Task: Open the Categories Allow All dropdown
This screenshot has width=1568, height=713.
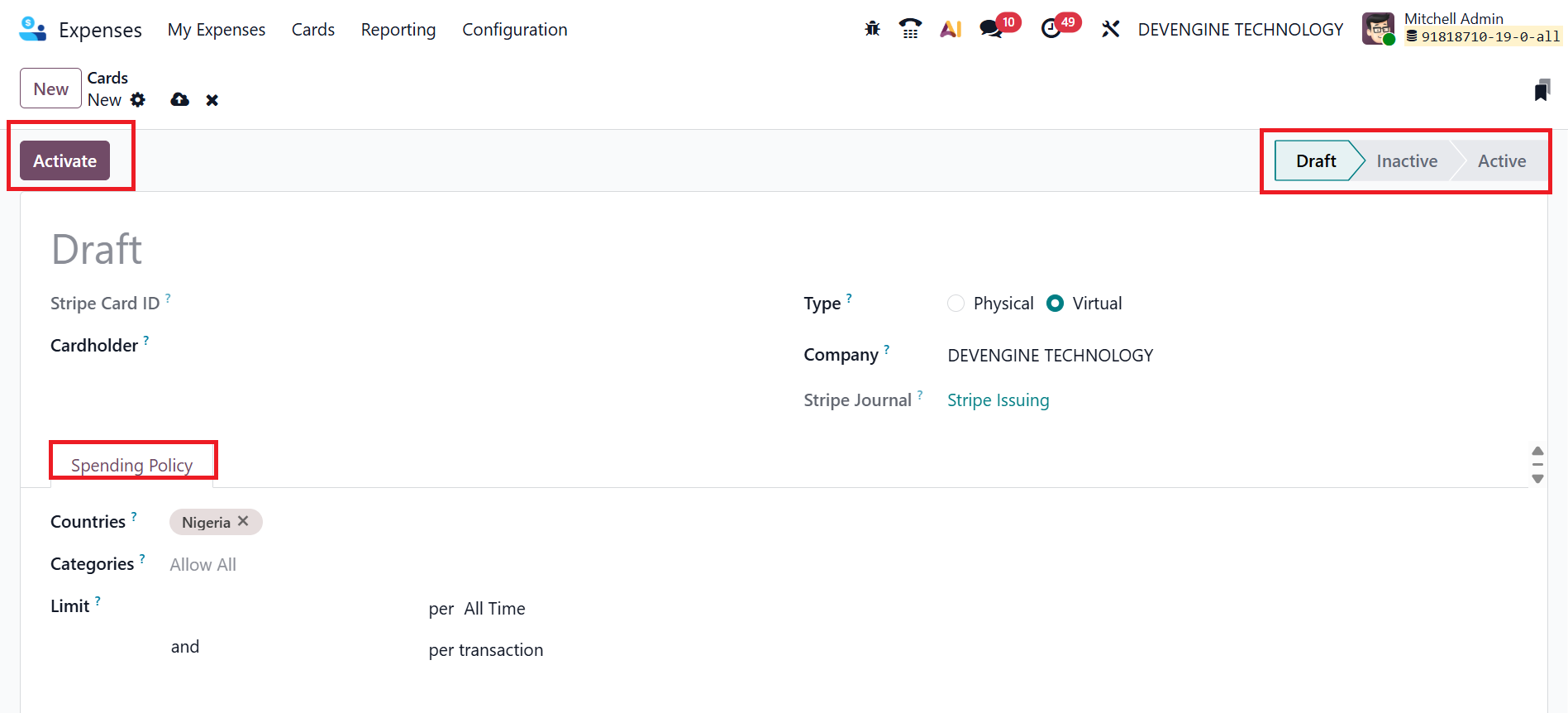Action: click(x=203, y=565)
